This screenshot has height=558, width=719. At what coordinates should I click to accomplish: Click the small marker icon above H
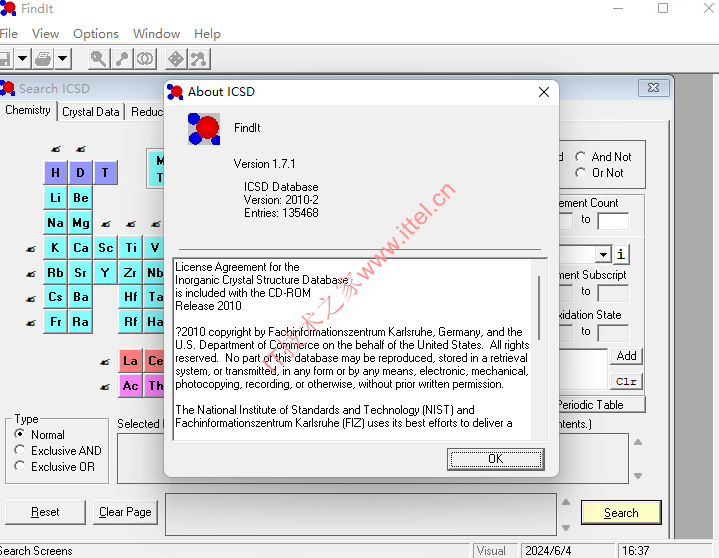click(55, 149)
